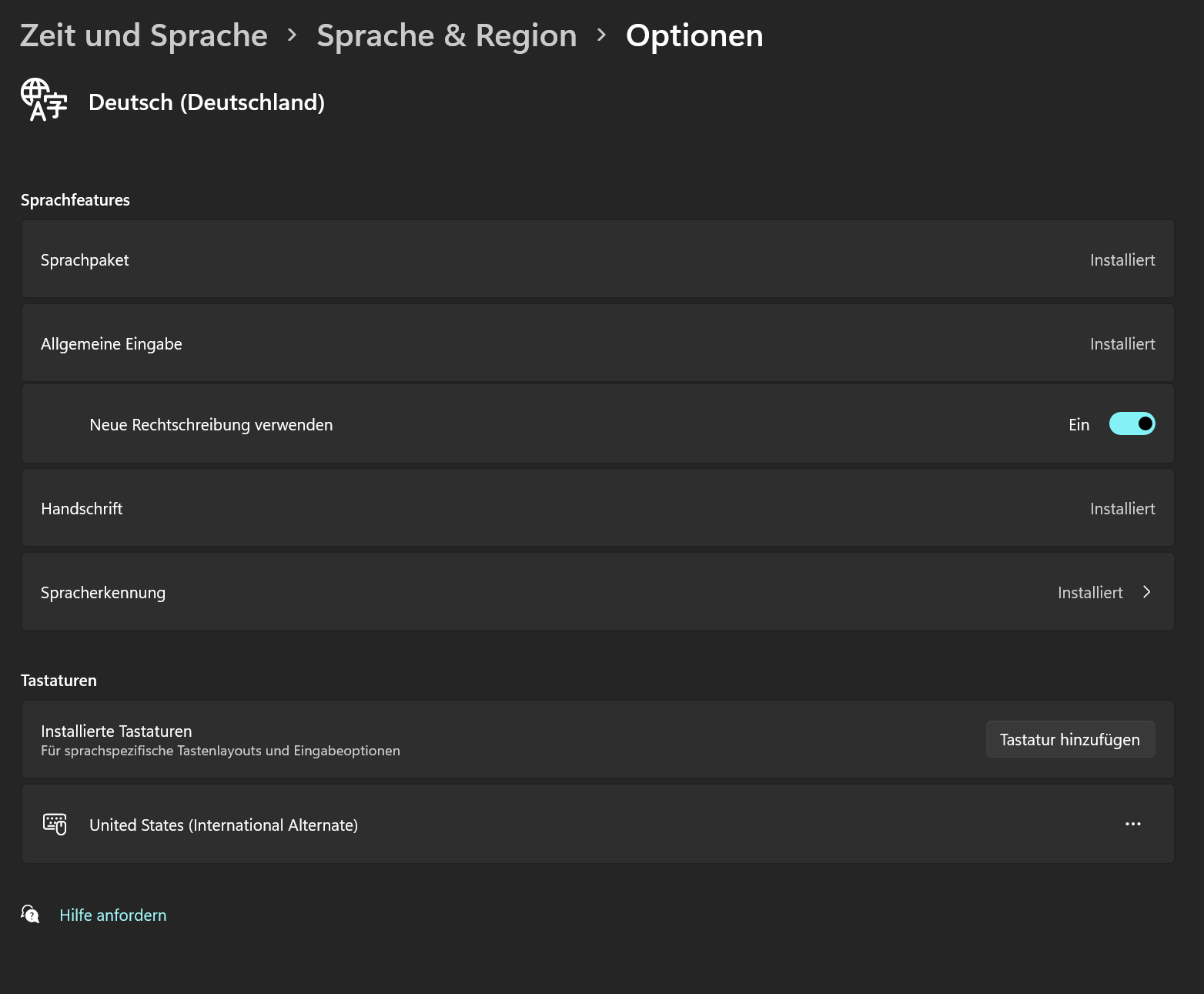The image size is (1204, 994).
Task: Click the Optionen breadcrumb title
Action: click(x=694, y=36)
